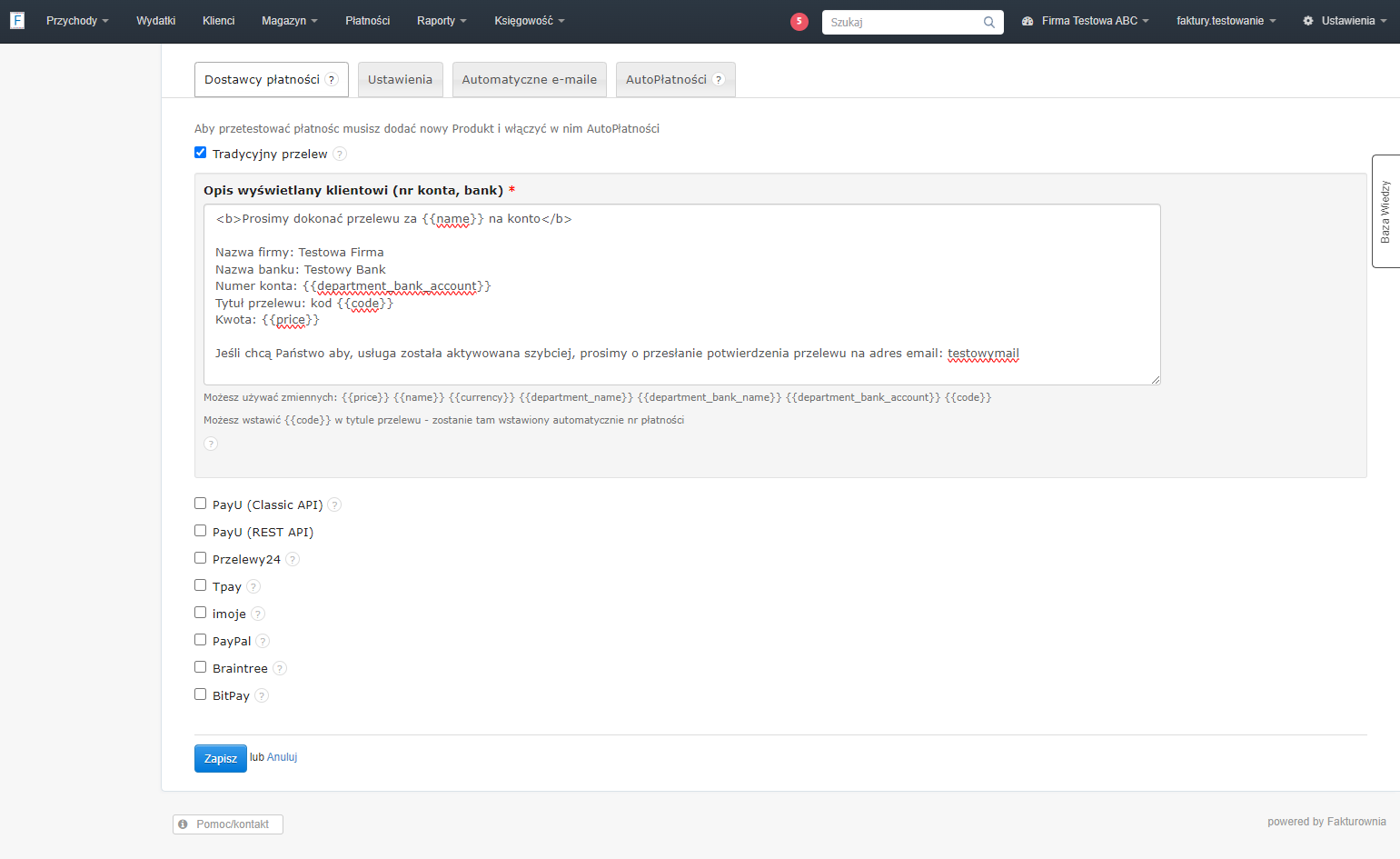
Task: Open Ustawienia dropdown in top bar
Action: point(1345,21)
